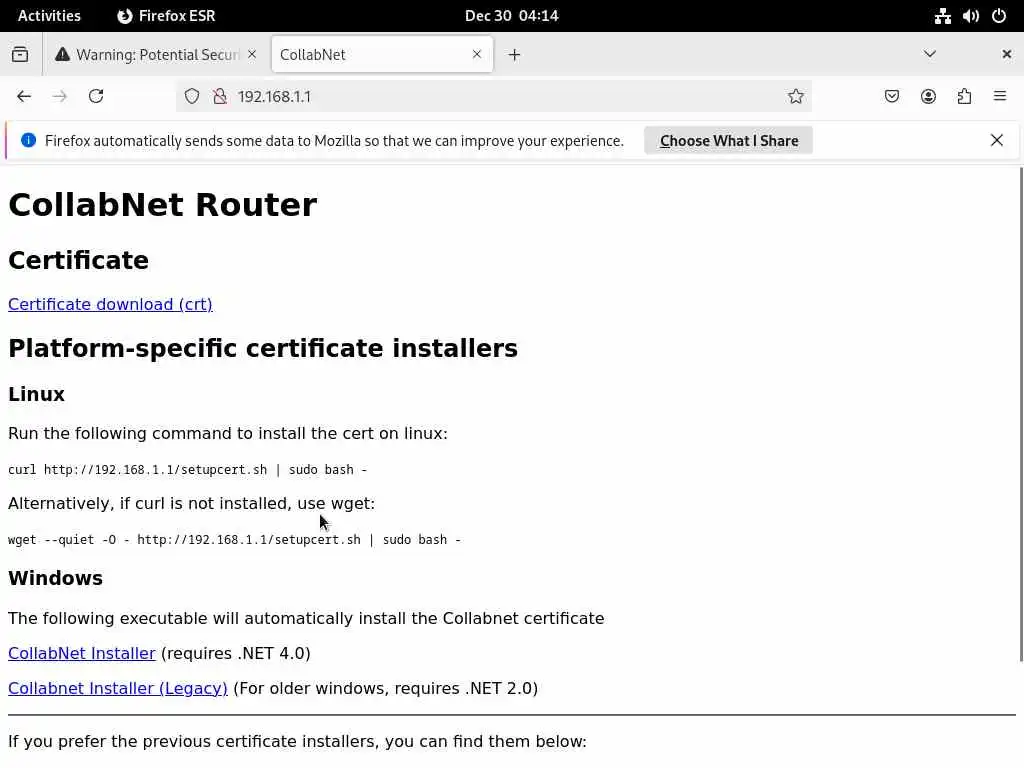This screenshot has width=1024, height=768.
Task: Click text about previous certificate installers
Action: 297,741
